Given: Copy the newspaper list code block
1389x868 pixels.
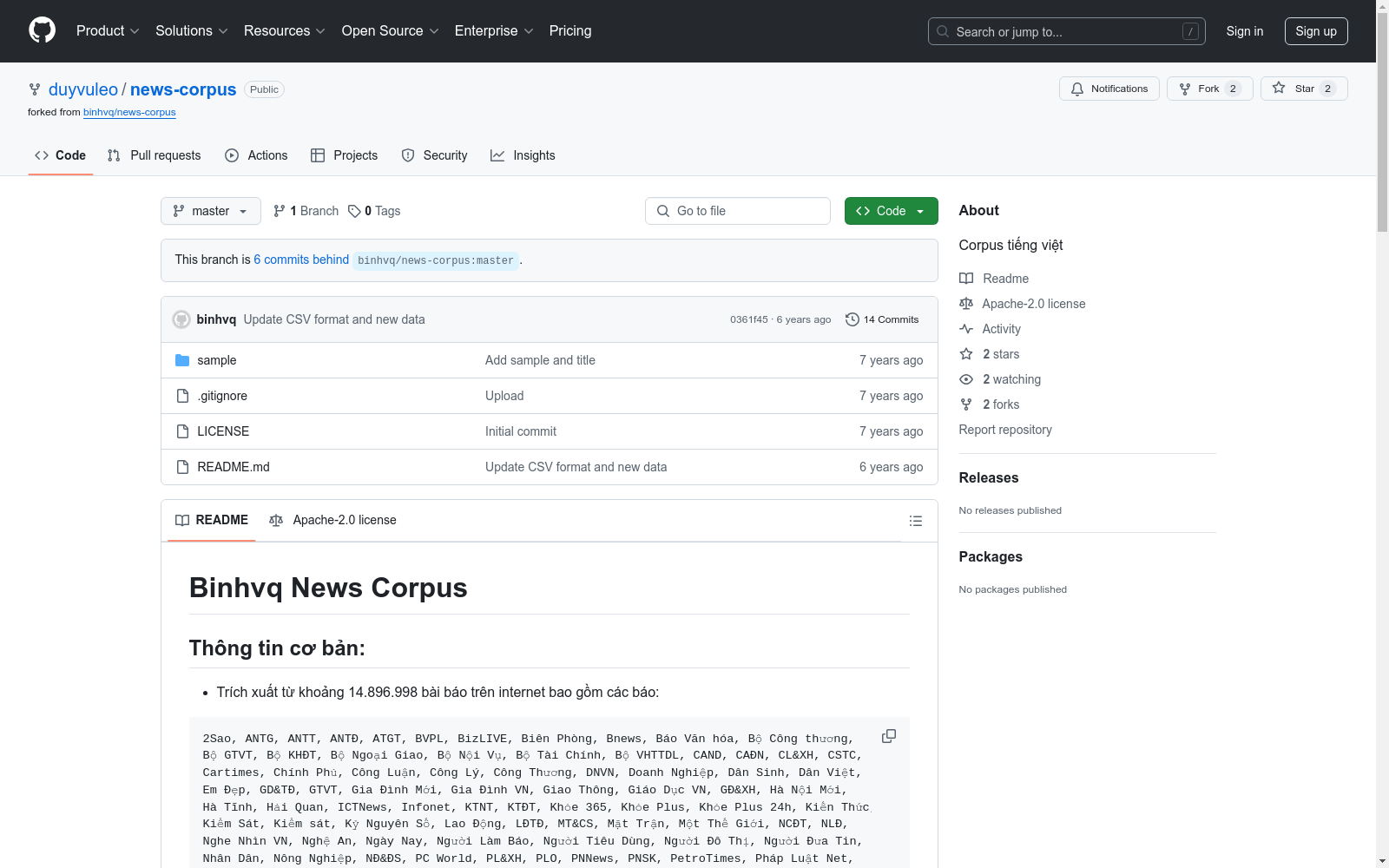Looking at the screenshot, I should pyautogui.click(x=889, y=736).
